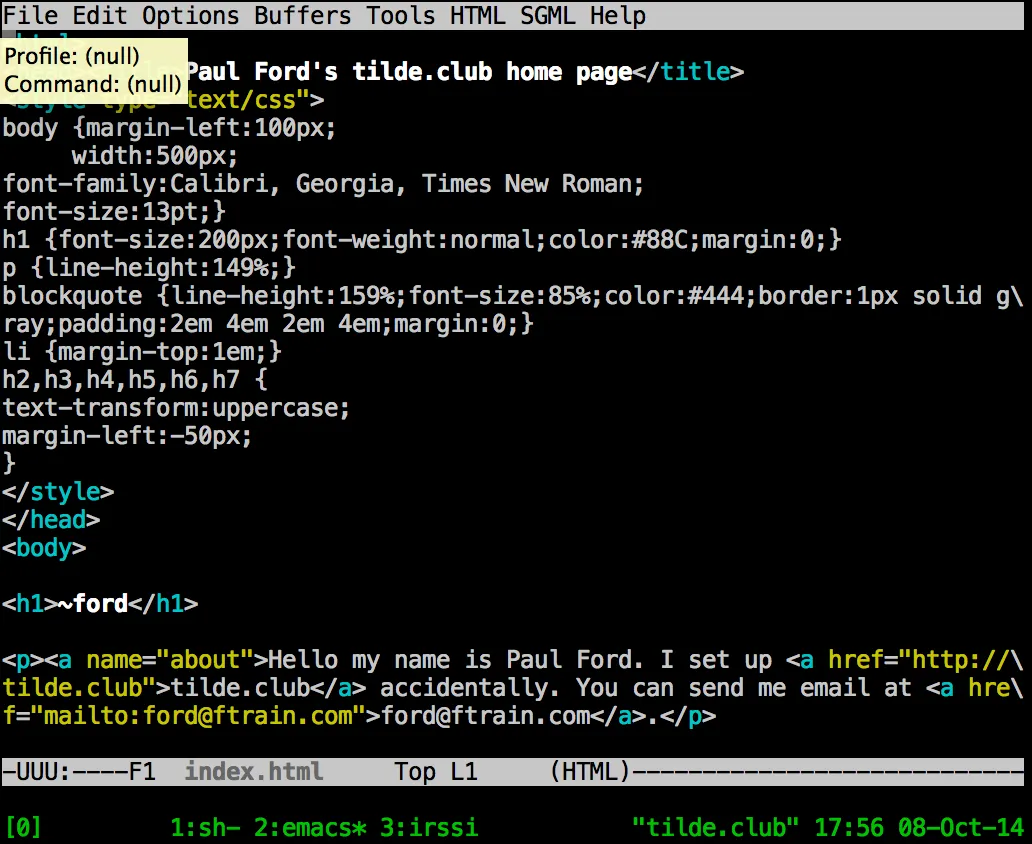The width and height of the screenshot is (1032, 844).
Task: Click the [0] tmux session indicator
Action: pyautogui.click(x=23, y=827)
